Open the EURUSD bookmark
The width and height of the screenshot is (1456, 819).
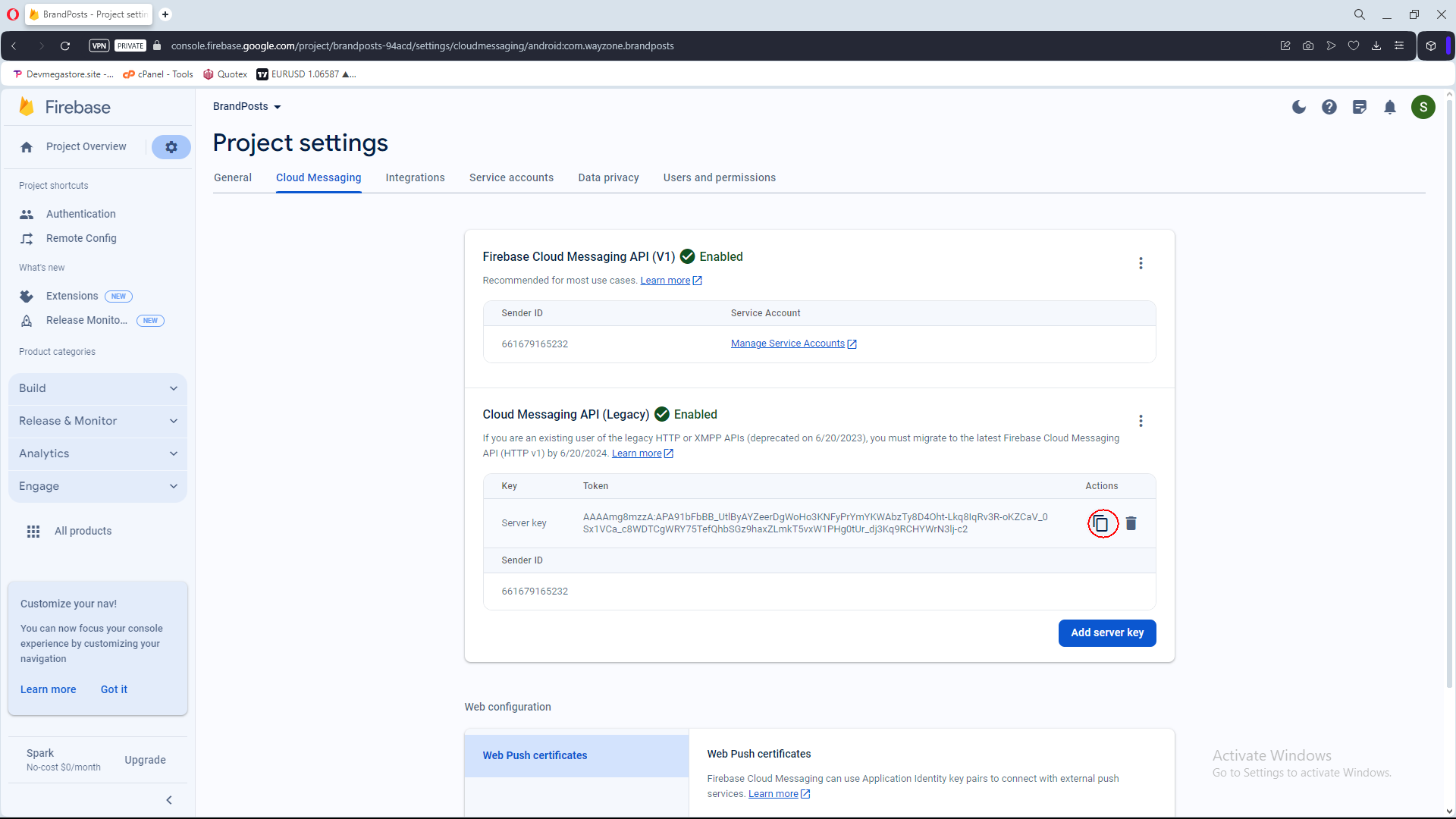pos(306,74)
